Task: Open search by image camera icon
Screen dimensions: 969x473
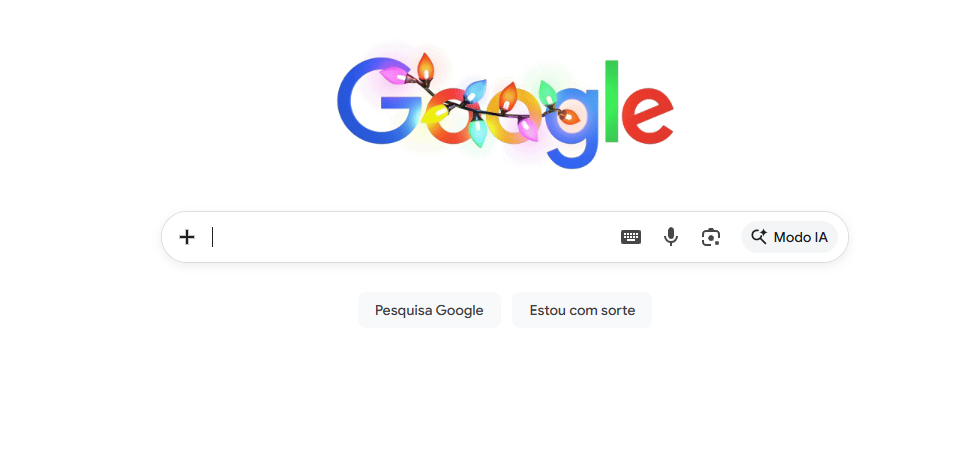Action: tap(711, 237)
